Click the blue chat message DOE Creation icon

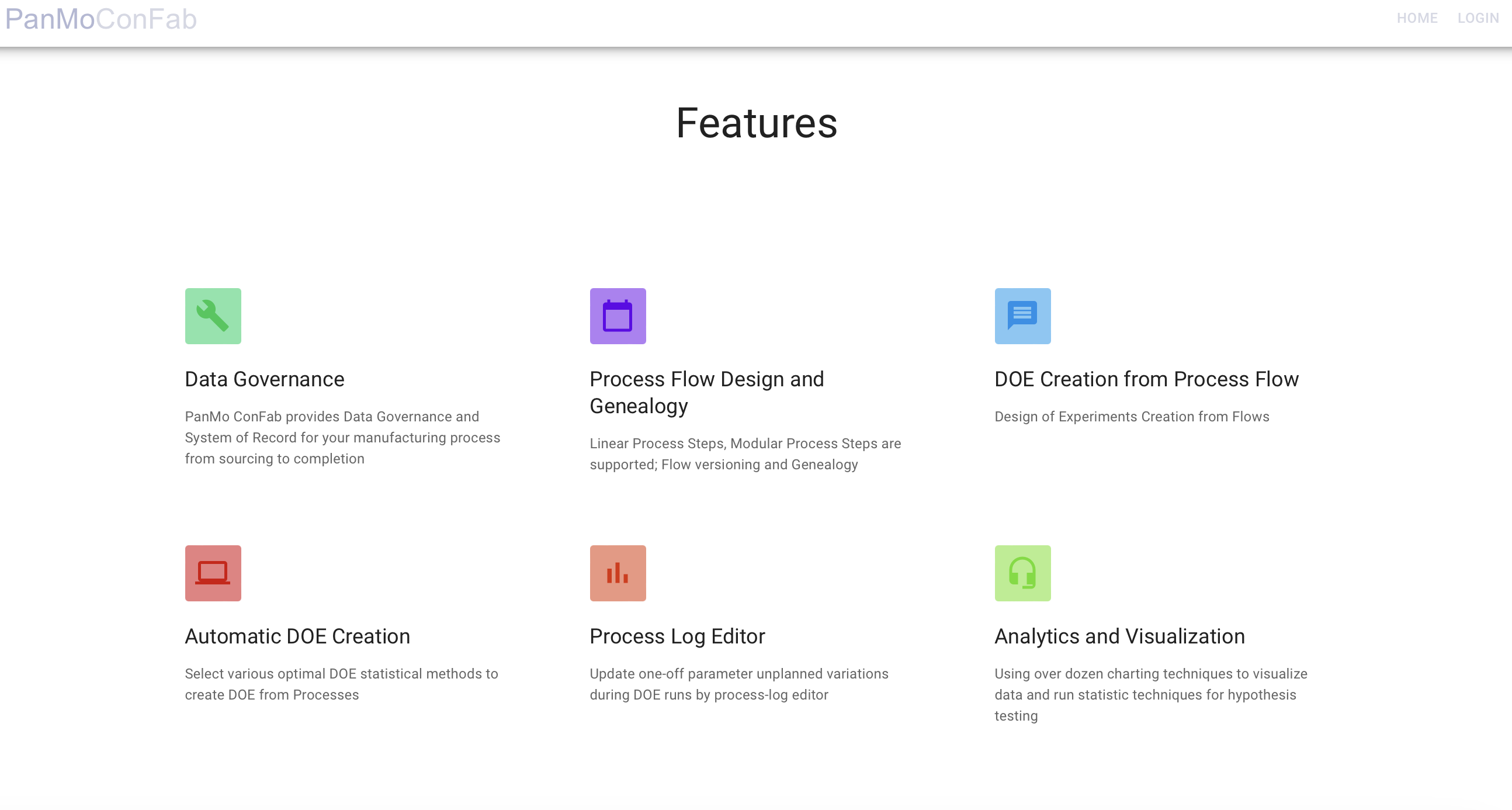1022,316
